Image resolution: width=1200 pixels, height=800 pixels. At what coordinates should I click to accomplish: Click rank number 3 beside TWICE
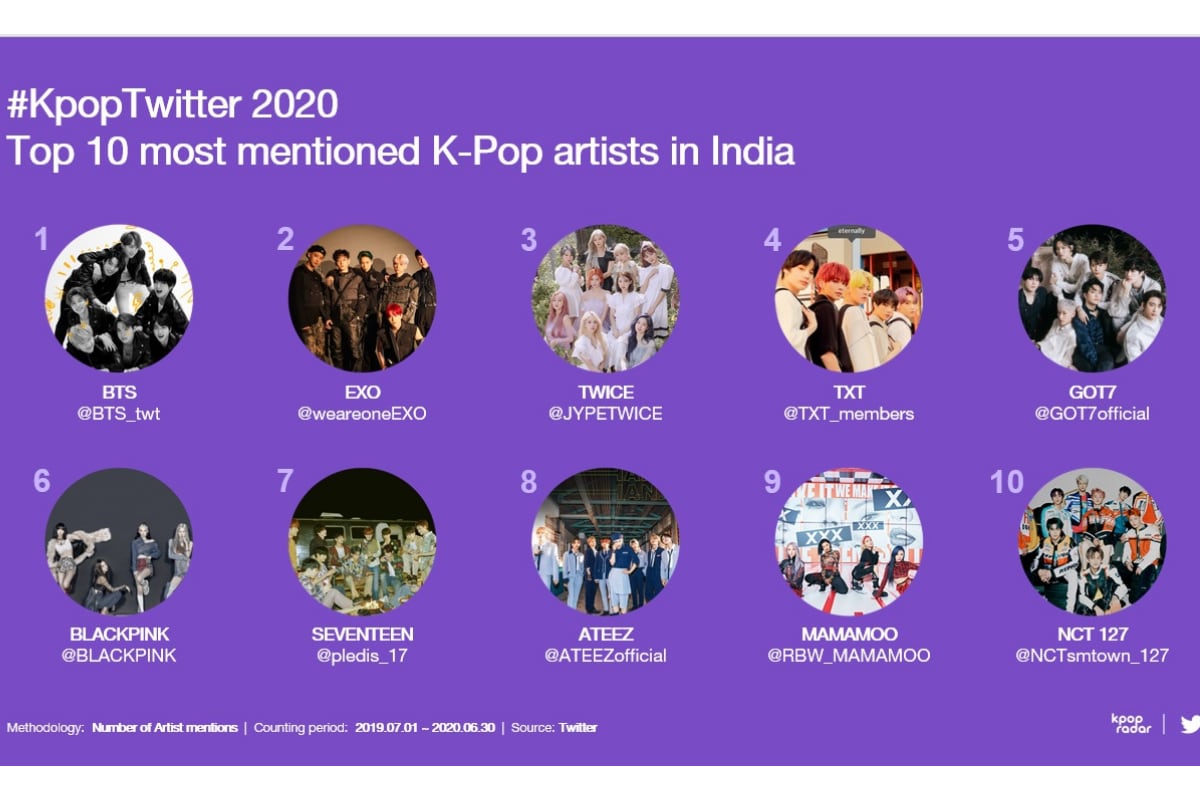tap(529, 239)
